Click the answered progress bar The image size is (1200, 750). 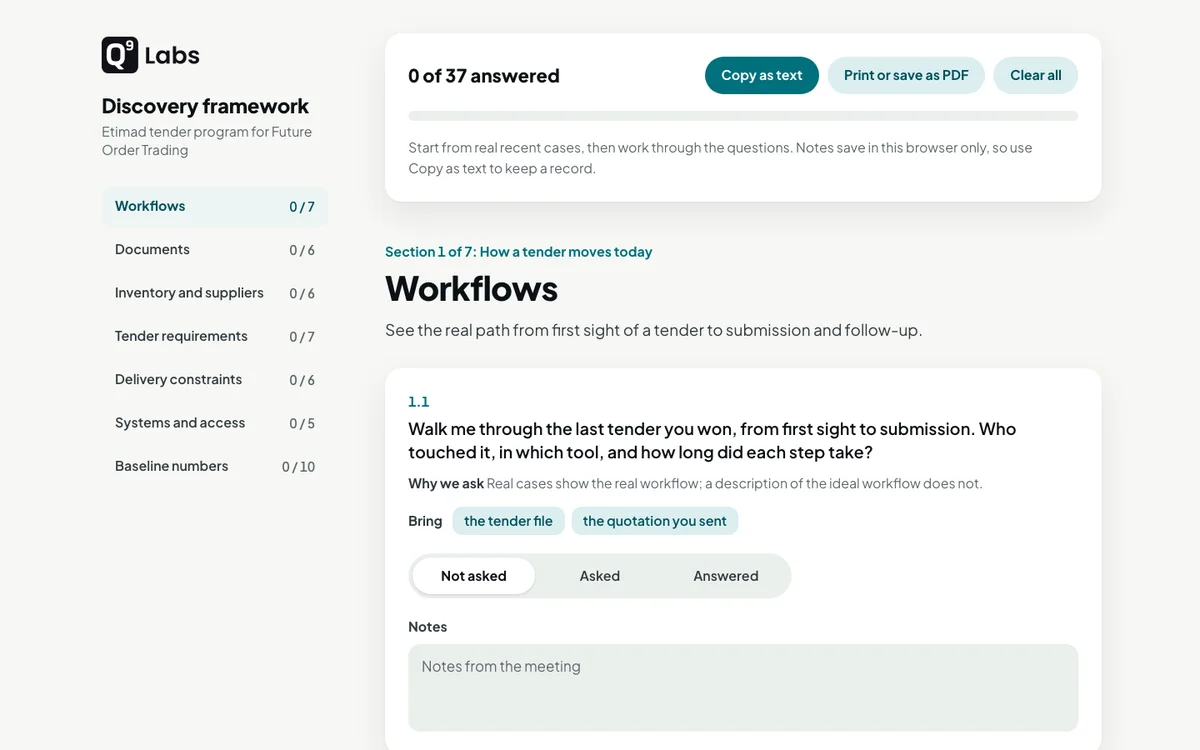(x=743, y=116)
